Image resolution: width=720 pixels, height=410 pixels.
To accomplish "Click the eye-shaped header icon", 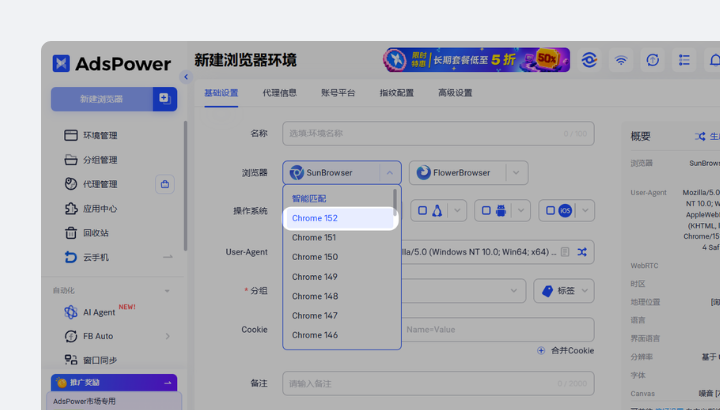I will click(589, 60).
